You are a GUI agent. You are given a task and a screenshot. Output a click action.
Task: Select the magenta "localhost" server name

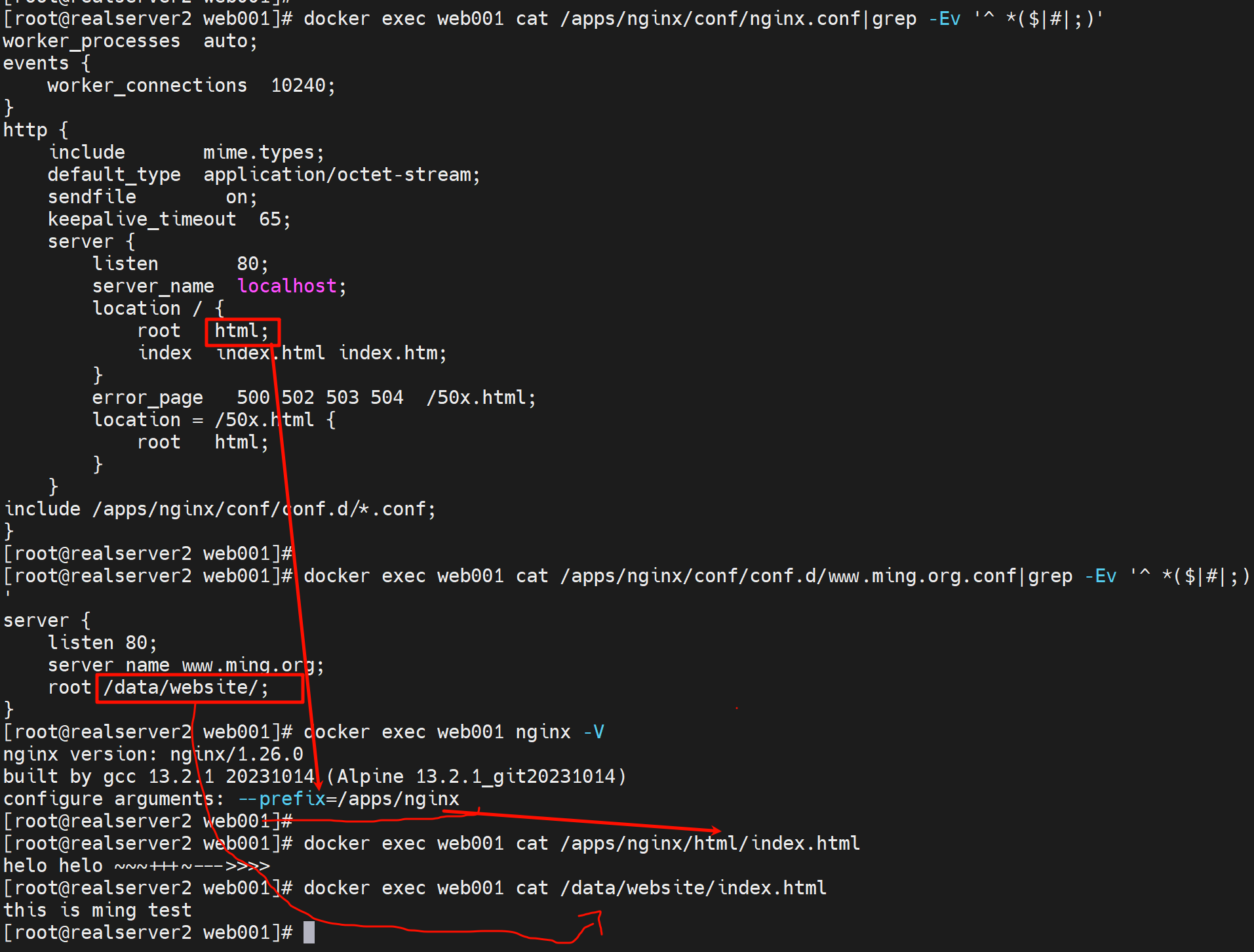click(x=286, y=287)
